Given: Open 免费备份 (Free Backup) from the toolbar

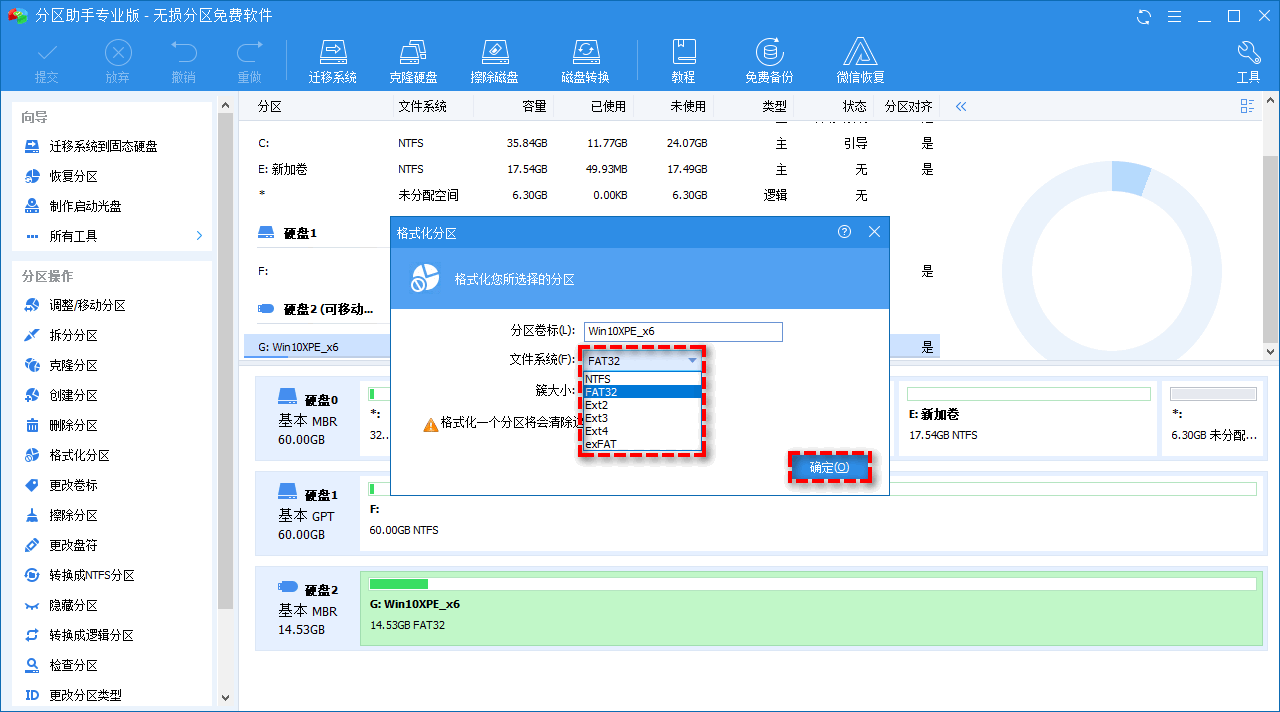Looking at the screenshot, I should click(769, 57).
